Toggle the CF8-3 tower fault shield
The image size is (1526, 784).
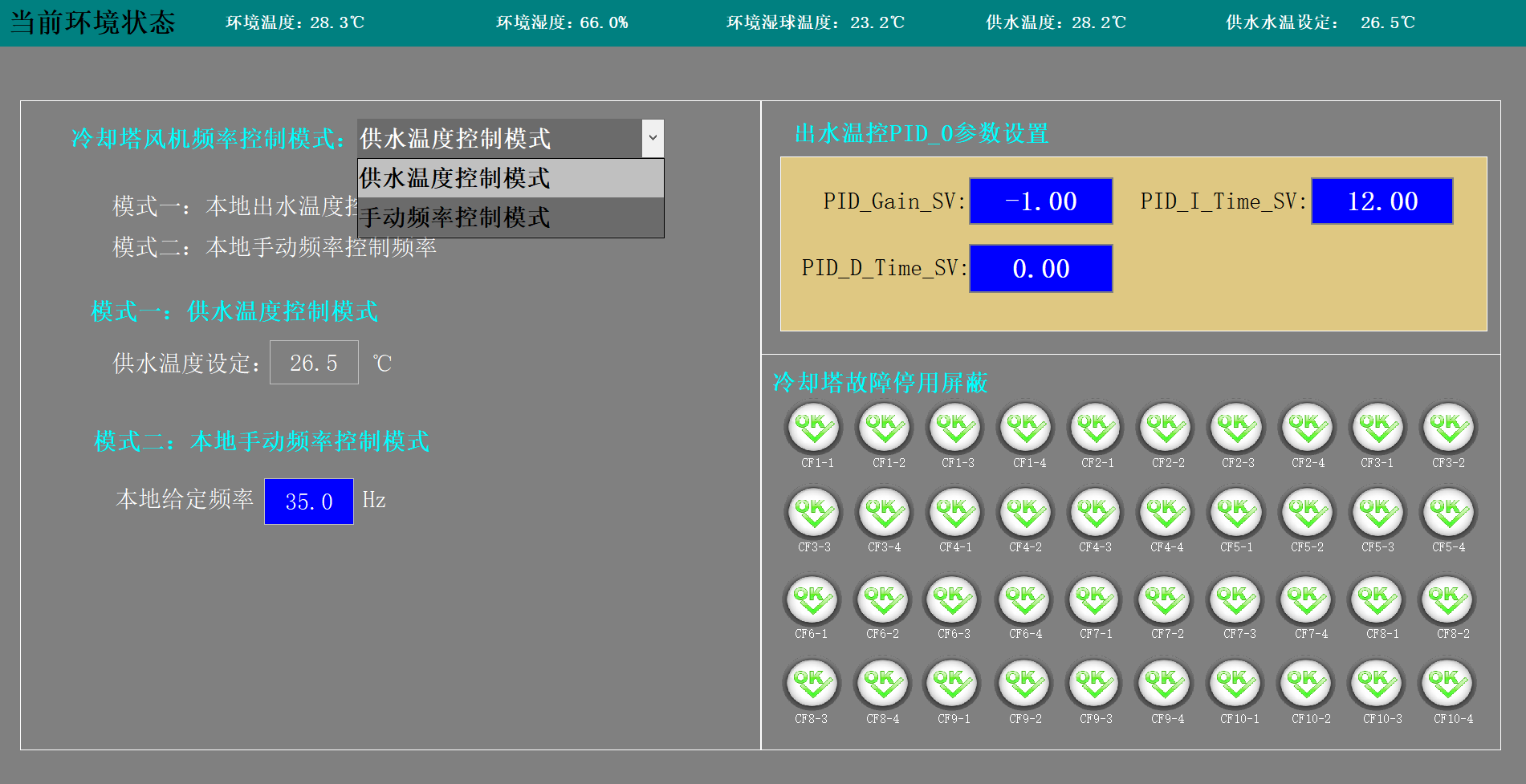[812, 684]
